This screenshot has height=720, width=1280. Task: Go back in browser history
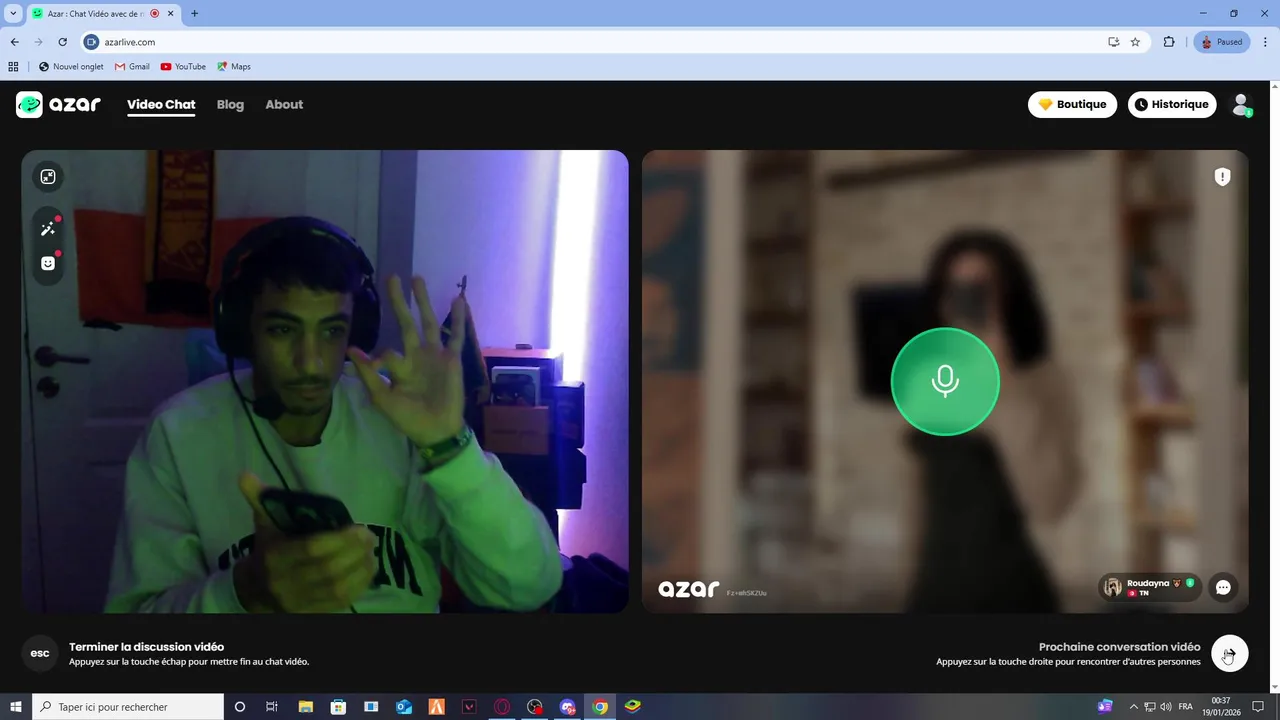point(14,42)
